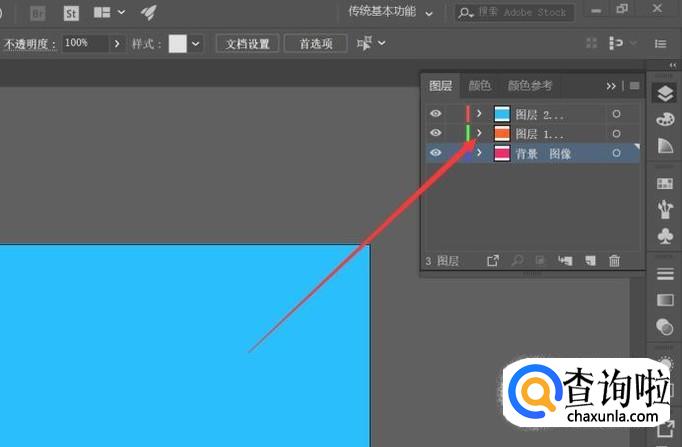Expand the opacity slider arrow
The width and height of the screenshot is (682, 447).
pyautogui.click(x=117, y=43)
